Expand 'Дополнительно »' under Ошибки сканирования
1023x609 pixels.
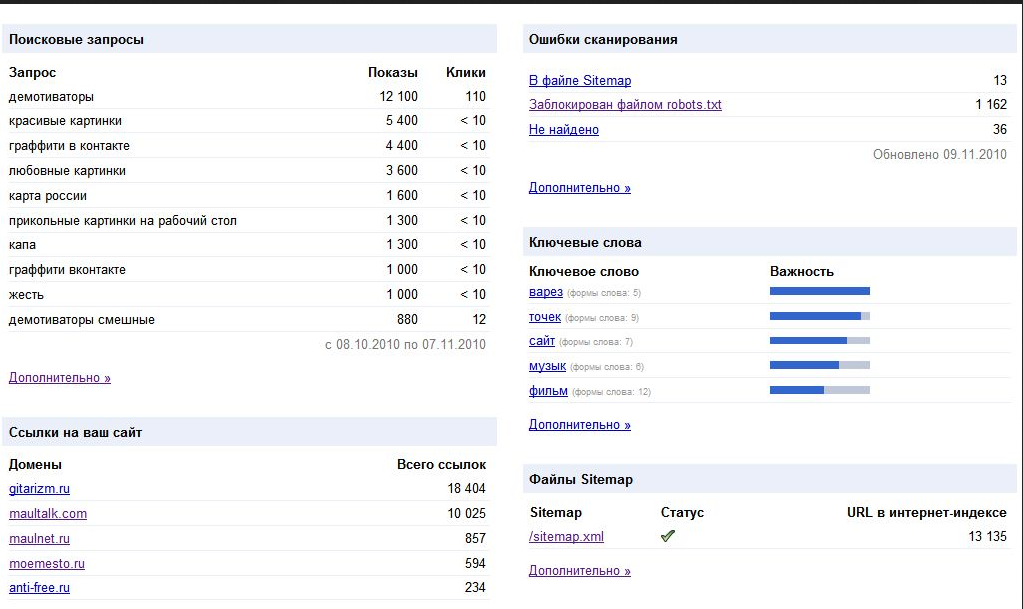[x=579, y=187]
